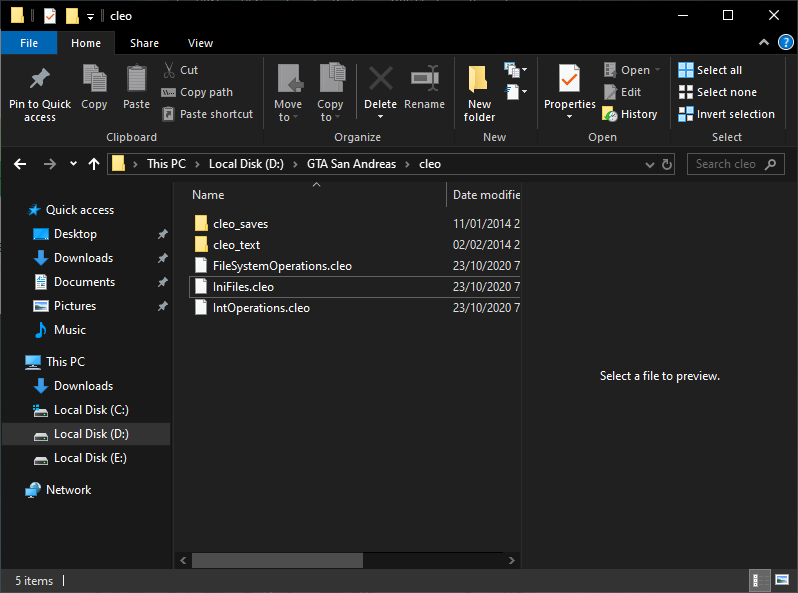Open address bar history dropdown

click(649, 164)
